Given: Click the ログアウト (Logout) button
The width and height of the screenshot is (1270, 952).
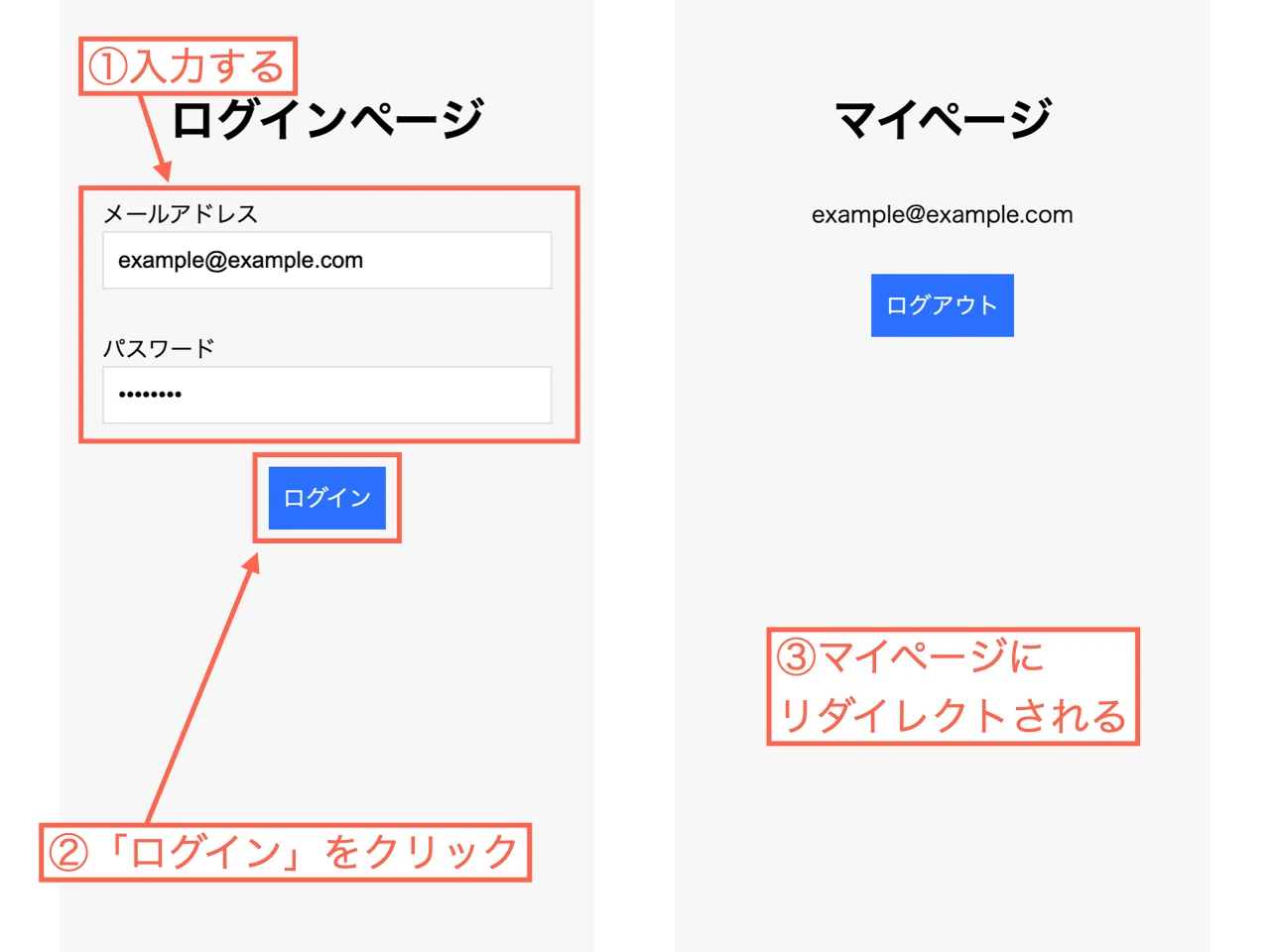Looking at the screenshot, I should tap(942, 305).
